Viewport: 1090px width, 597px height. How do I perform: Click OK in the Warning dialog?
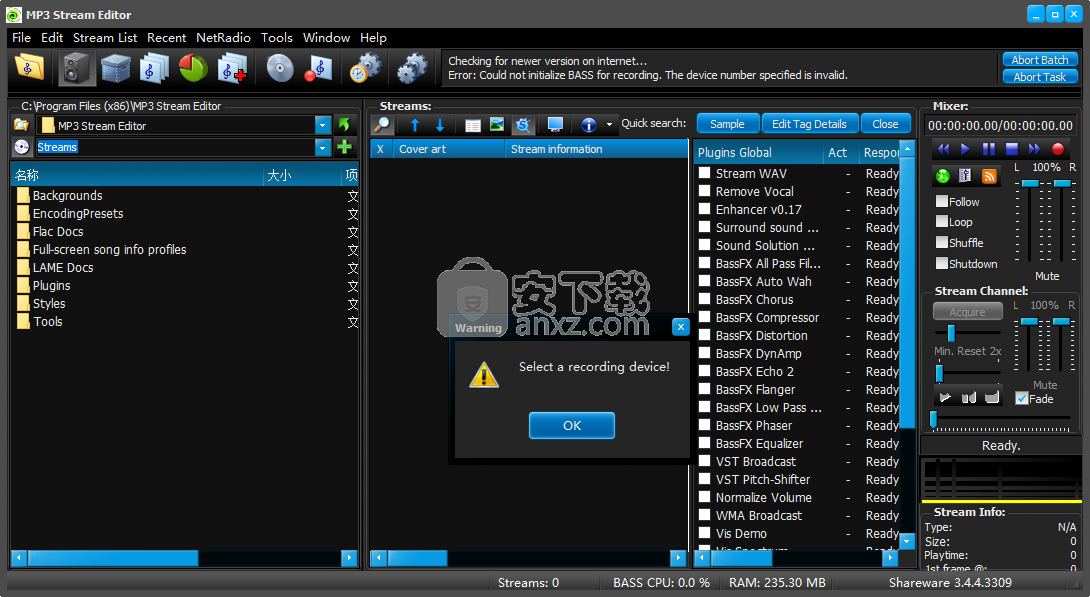571,425
